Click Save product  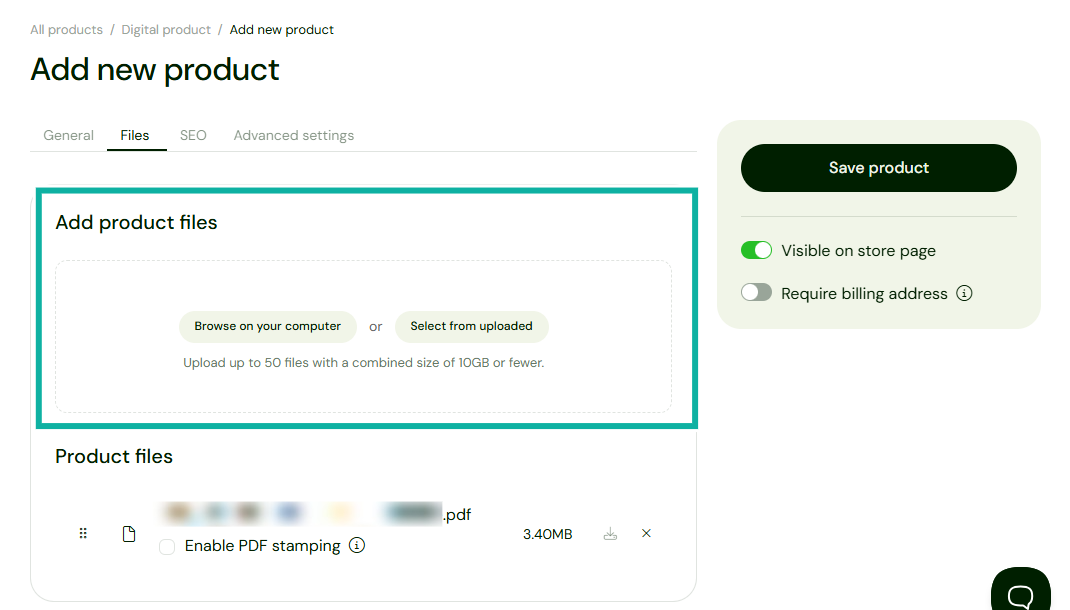(878, 167)
